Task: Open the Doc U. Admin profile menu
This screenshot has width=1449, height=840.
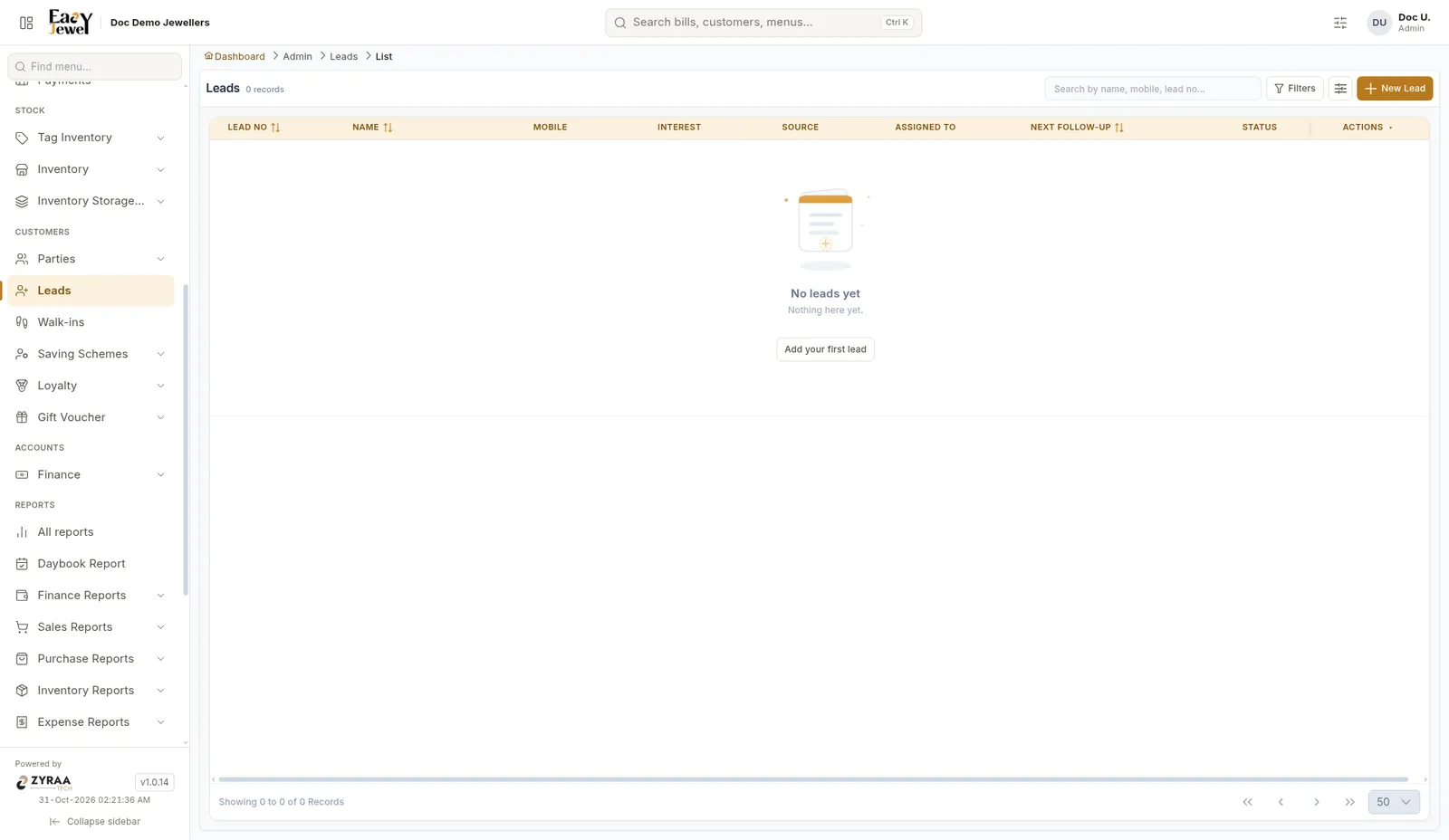Action: click(x=1399, y=23)
